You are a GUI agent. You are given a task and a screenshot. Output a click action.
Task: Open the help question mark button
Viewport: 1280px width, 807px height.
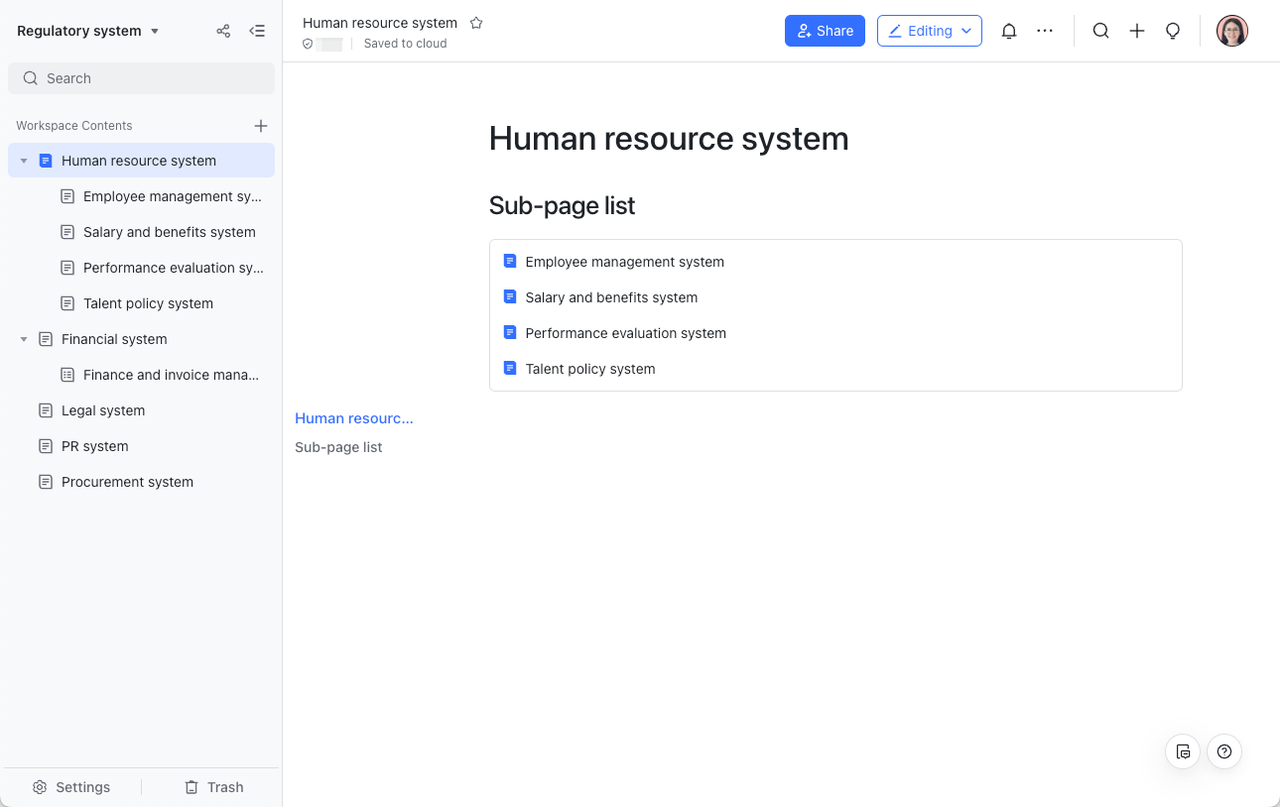(x=1224, y=752)
